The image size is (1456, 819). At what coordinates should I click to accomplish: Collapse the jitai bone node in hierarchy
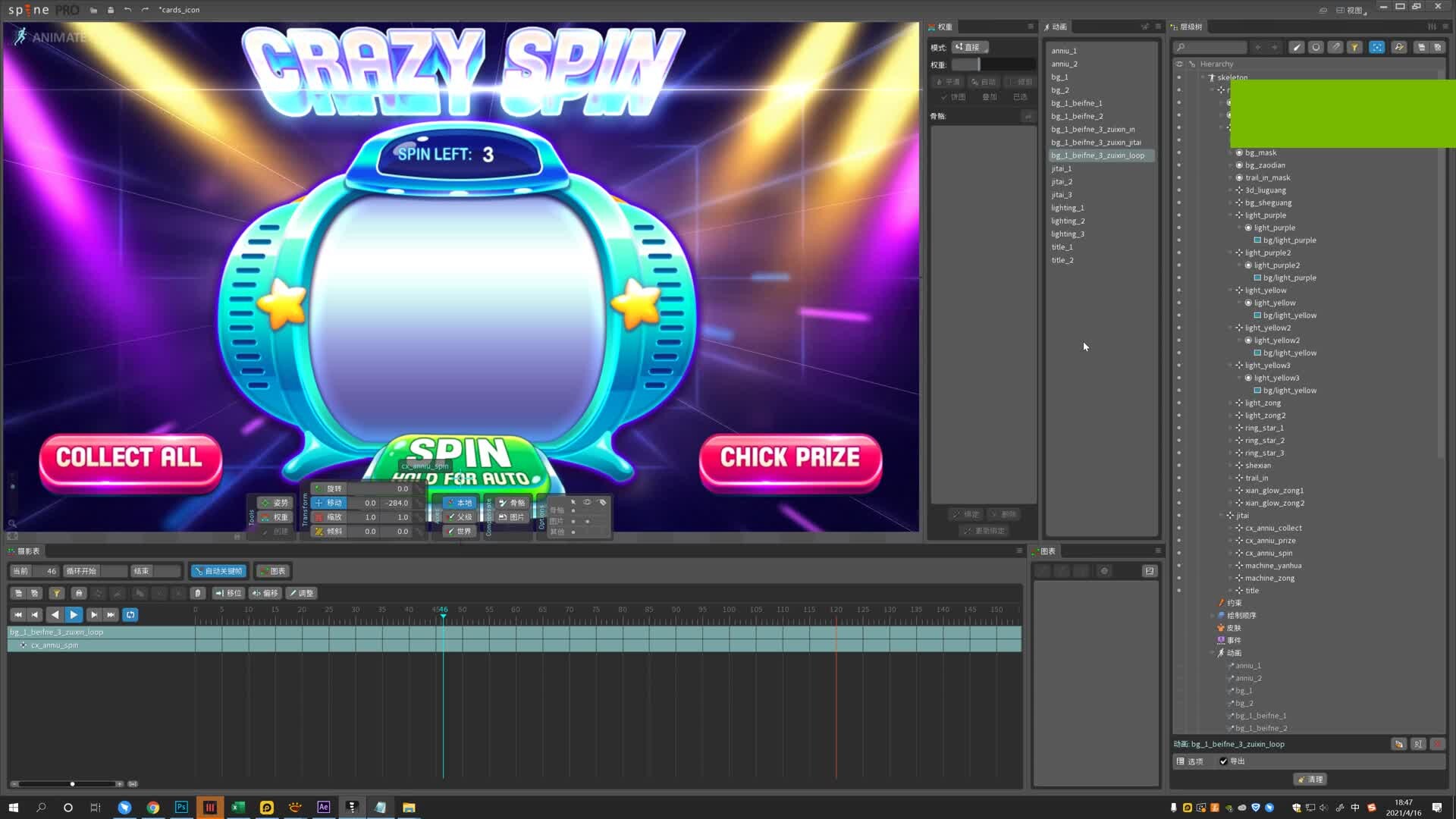point(1222,516)
